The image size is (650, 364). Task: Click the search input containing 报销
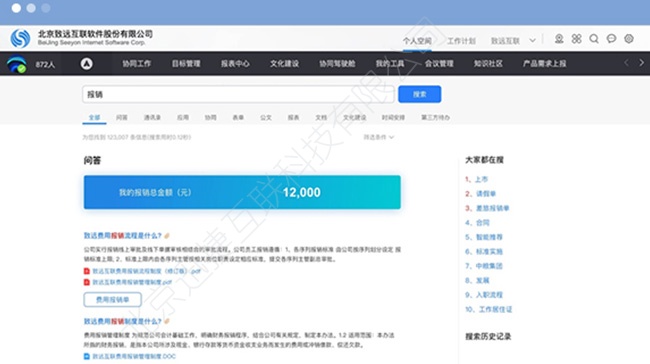[x=238, y=95]
